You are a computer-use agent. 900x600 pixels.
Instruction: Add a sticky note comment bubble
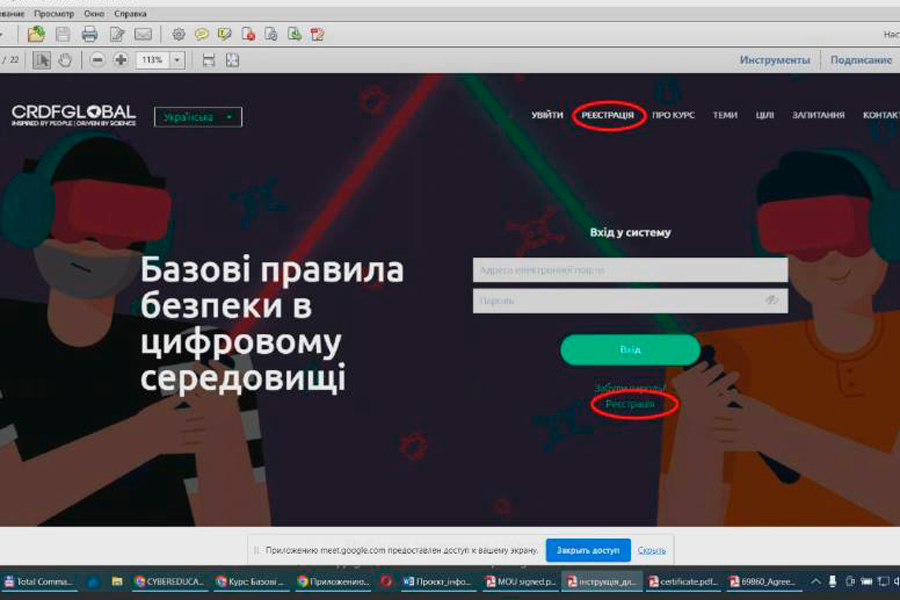coord(201,34)
